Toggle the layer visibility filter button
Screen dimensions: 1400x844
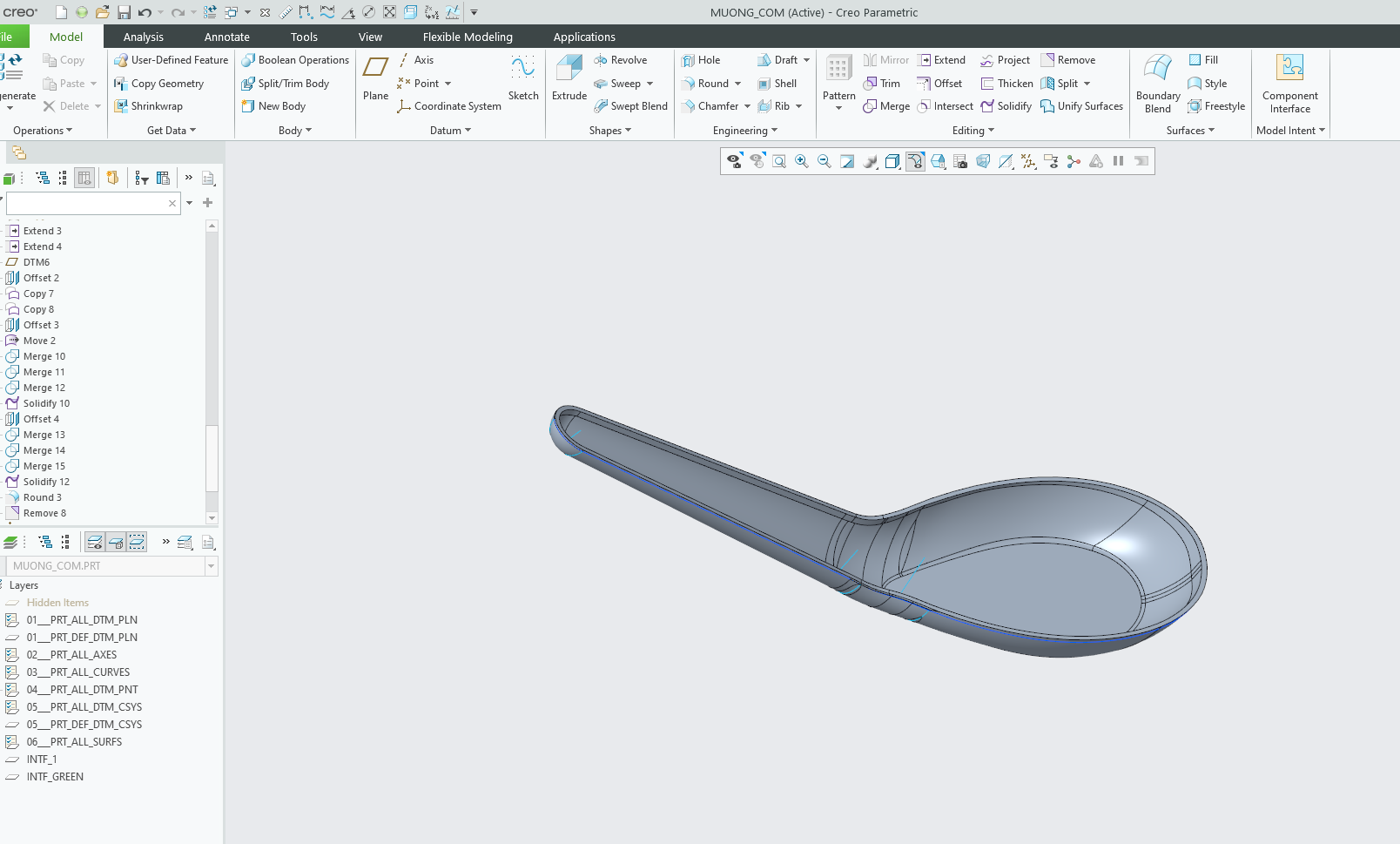(95, 542)
